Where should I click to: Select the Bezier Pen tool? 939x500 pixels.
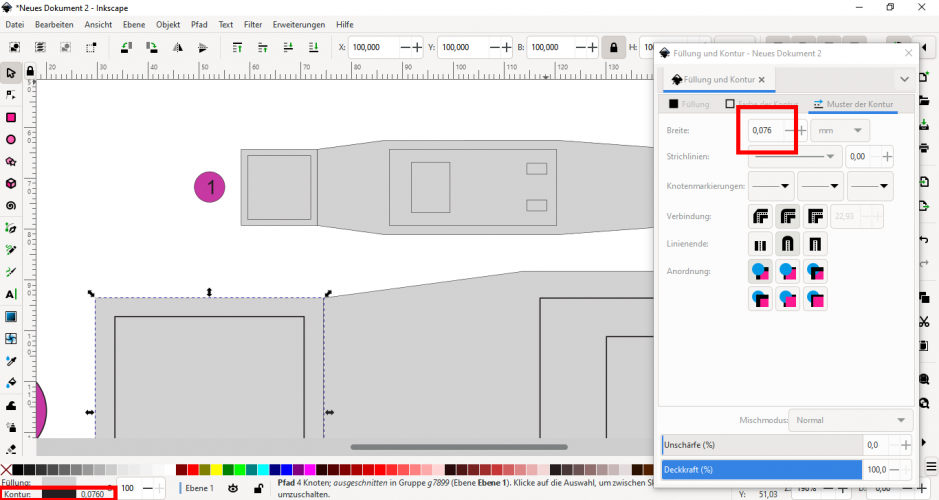pyautogui.click(x=11, y=228)
